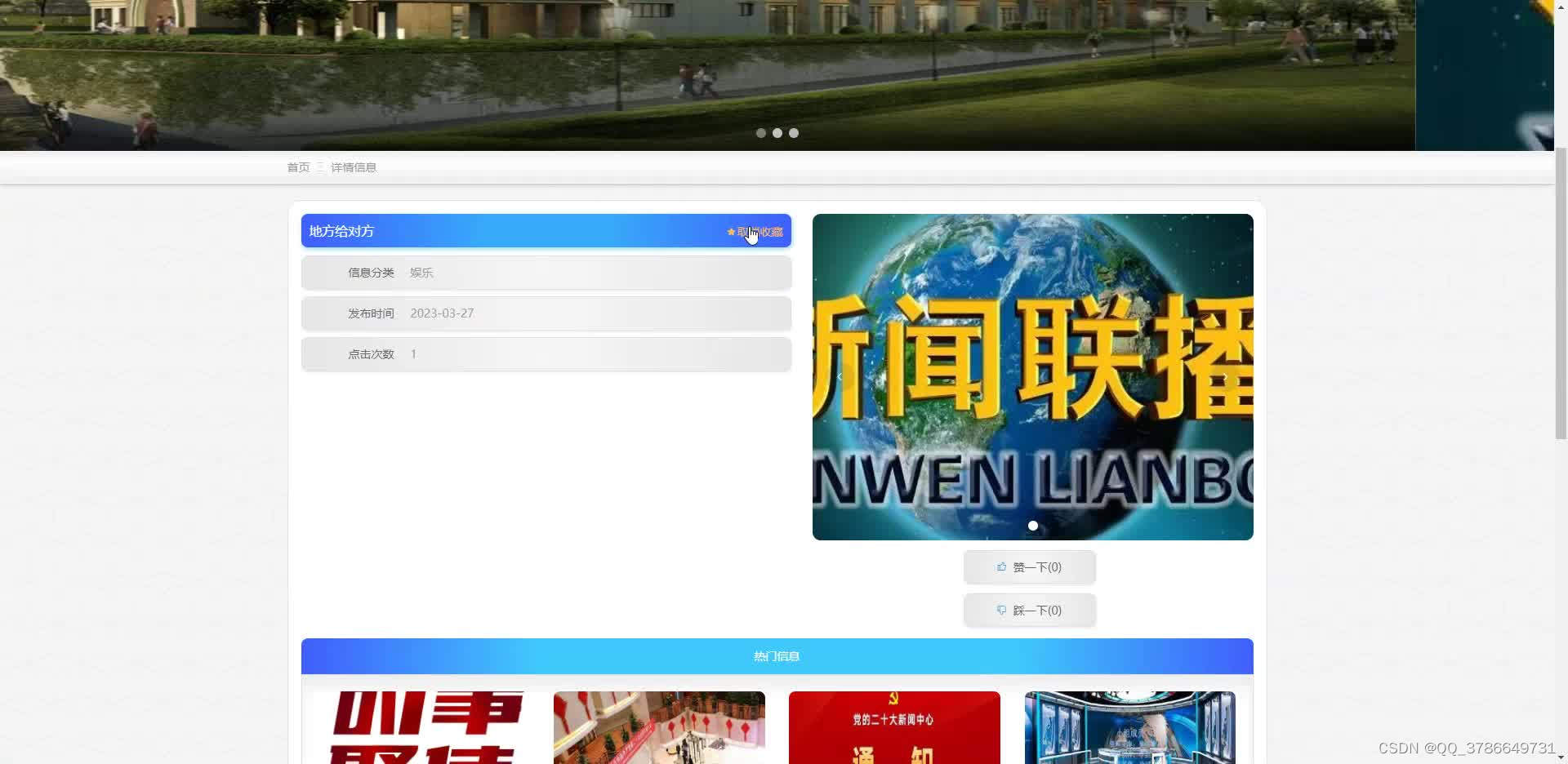1568x764 pixels.
Task: Click the 赞一下(0) like button
Action: coord(1029,566)
